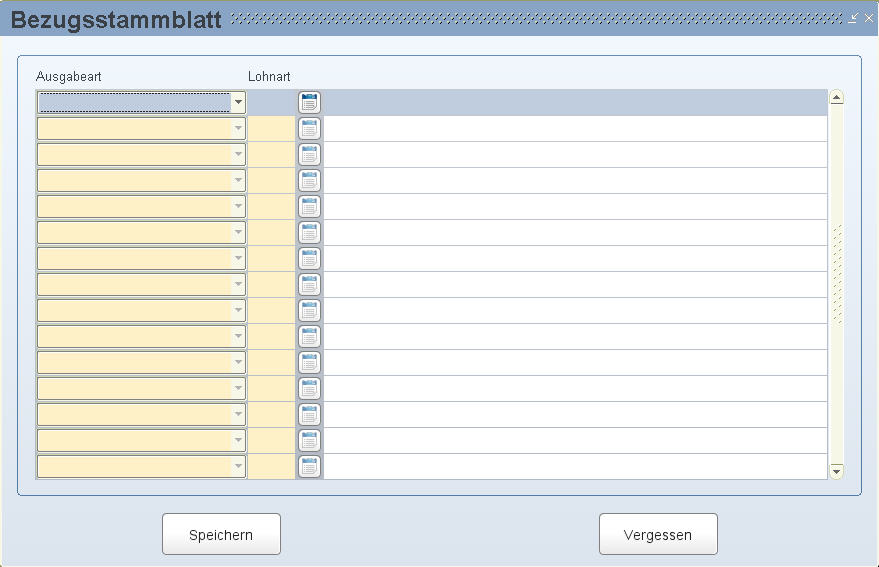Screen dimensions: 879x567
Task: Open Lohnart list icon in first row
Action: pyautogui.click(x=309, y=103)
